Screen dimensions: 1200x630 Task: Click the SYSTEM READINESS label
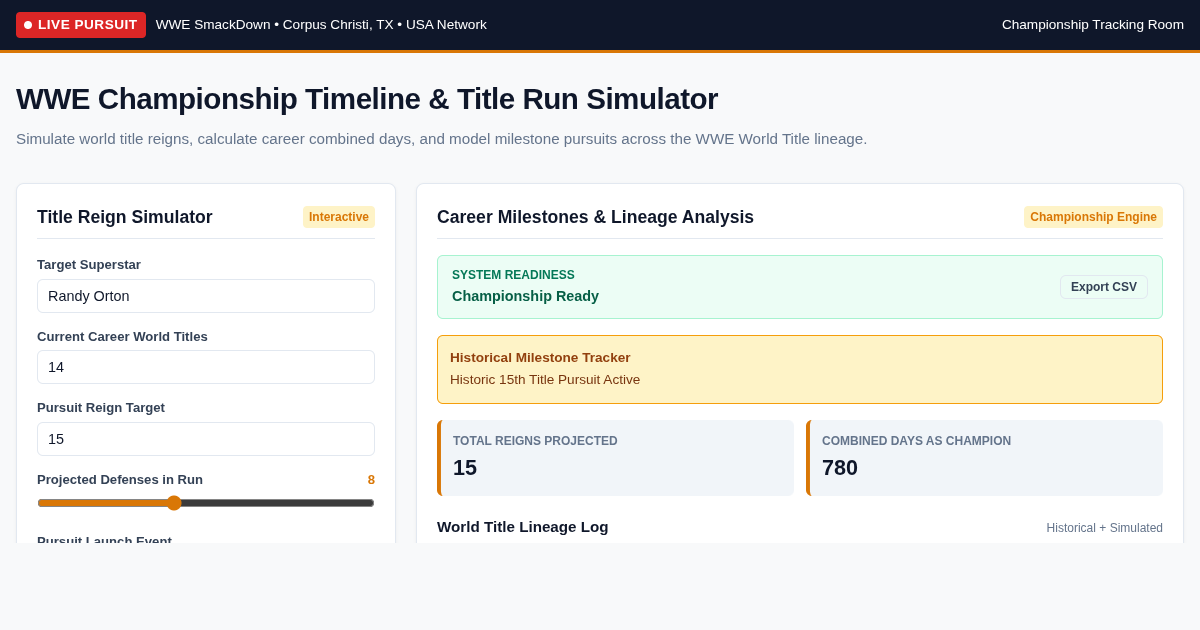(x=513, y=275)
